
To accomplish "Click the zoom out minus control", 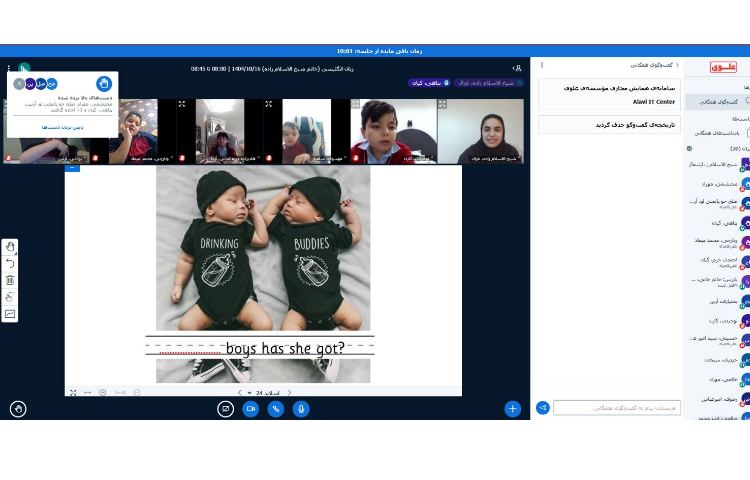I will point(137,392).
